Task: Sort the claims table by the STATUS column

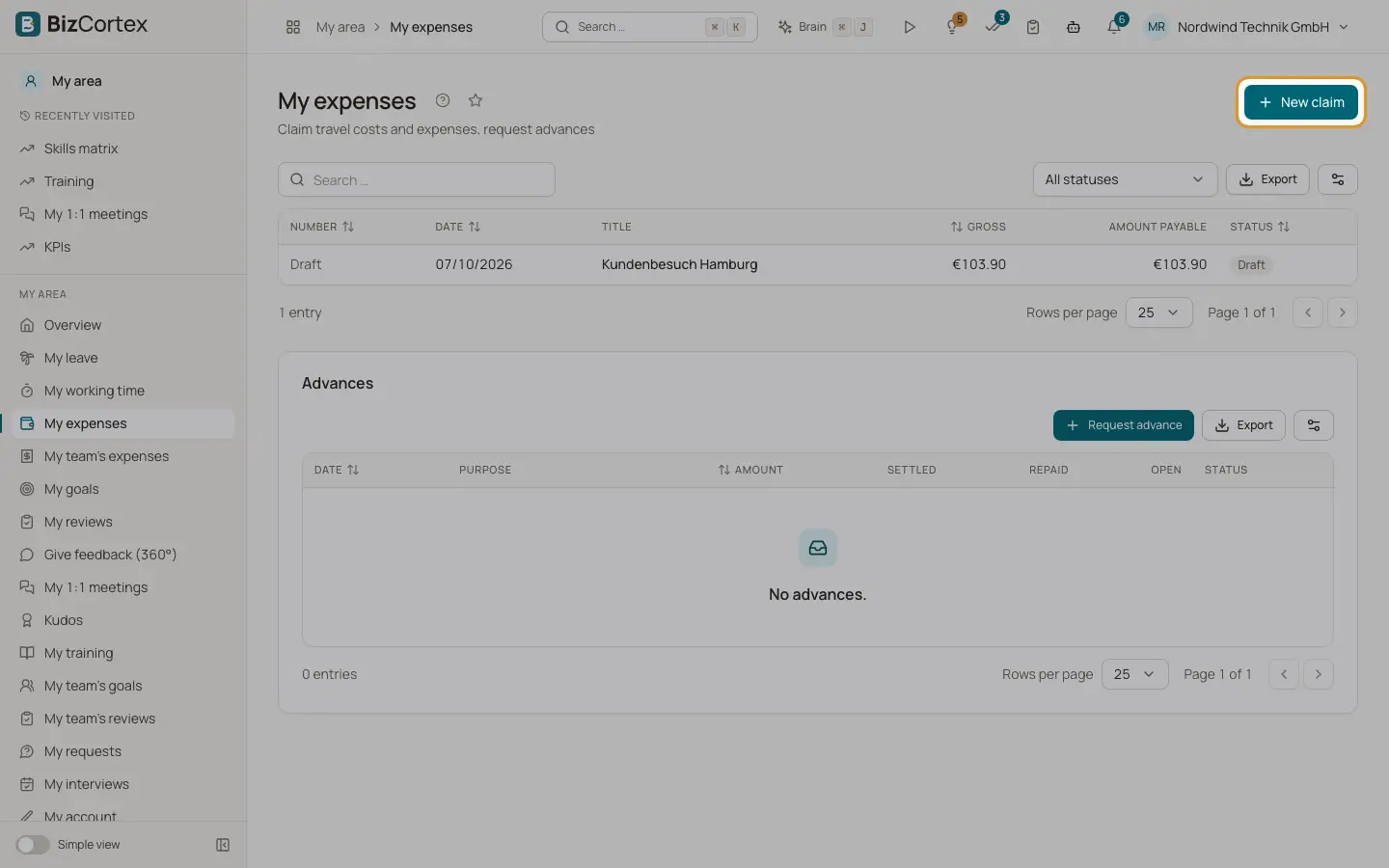Action: (x=1260, y=227)
